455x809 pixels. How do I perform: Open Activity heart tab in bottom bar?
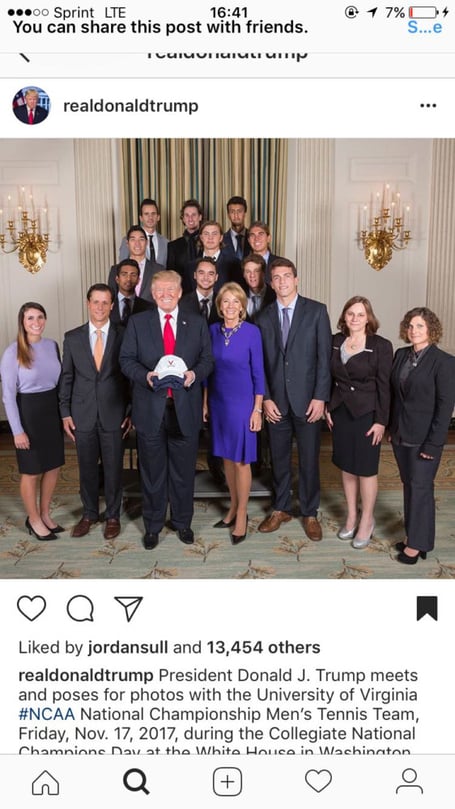point(318,781)
